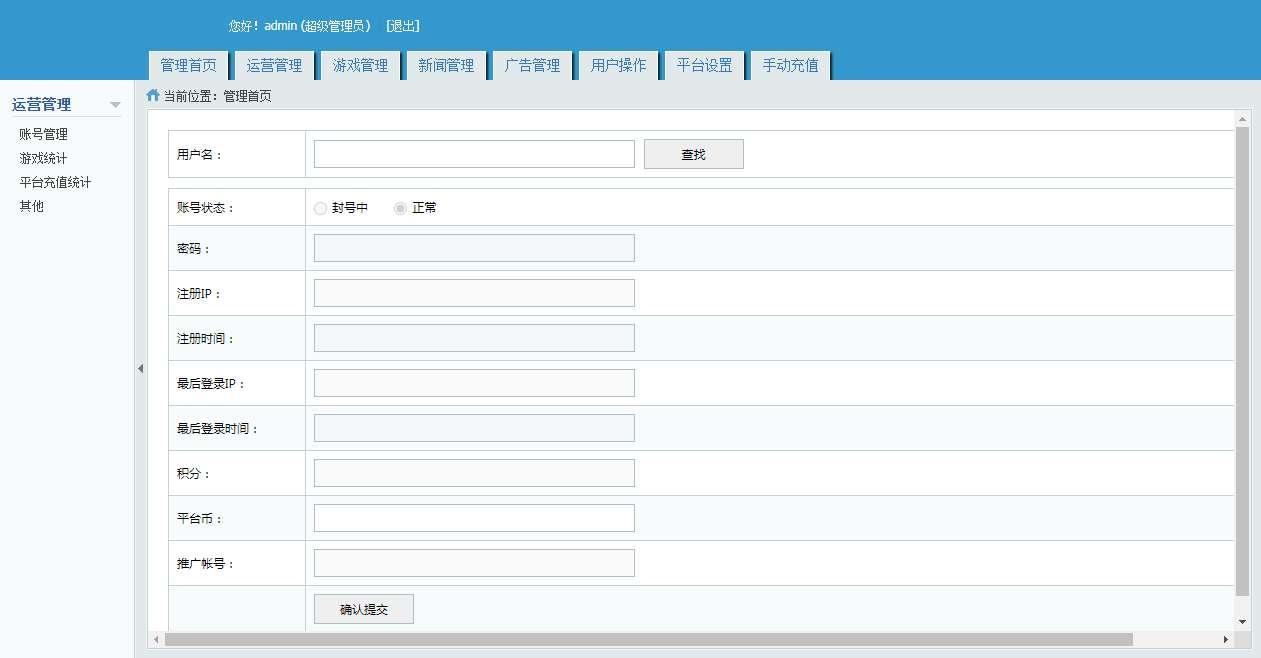Open the 用户操作 tab
This screenshot has height=658, width=1261.
coord(618,64)
